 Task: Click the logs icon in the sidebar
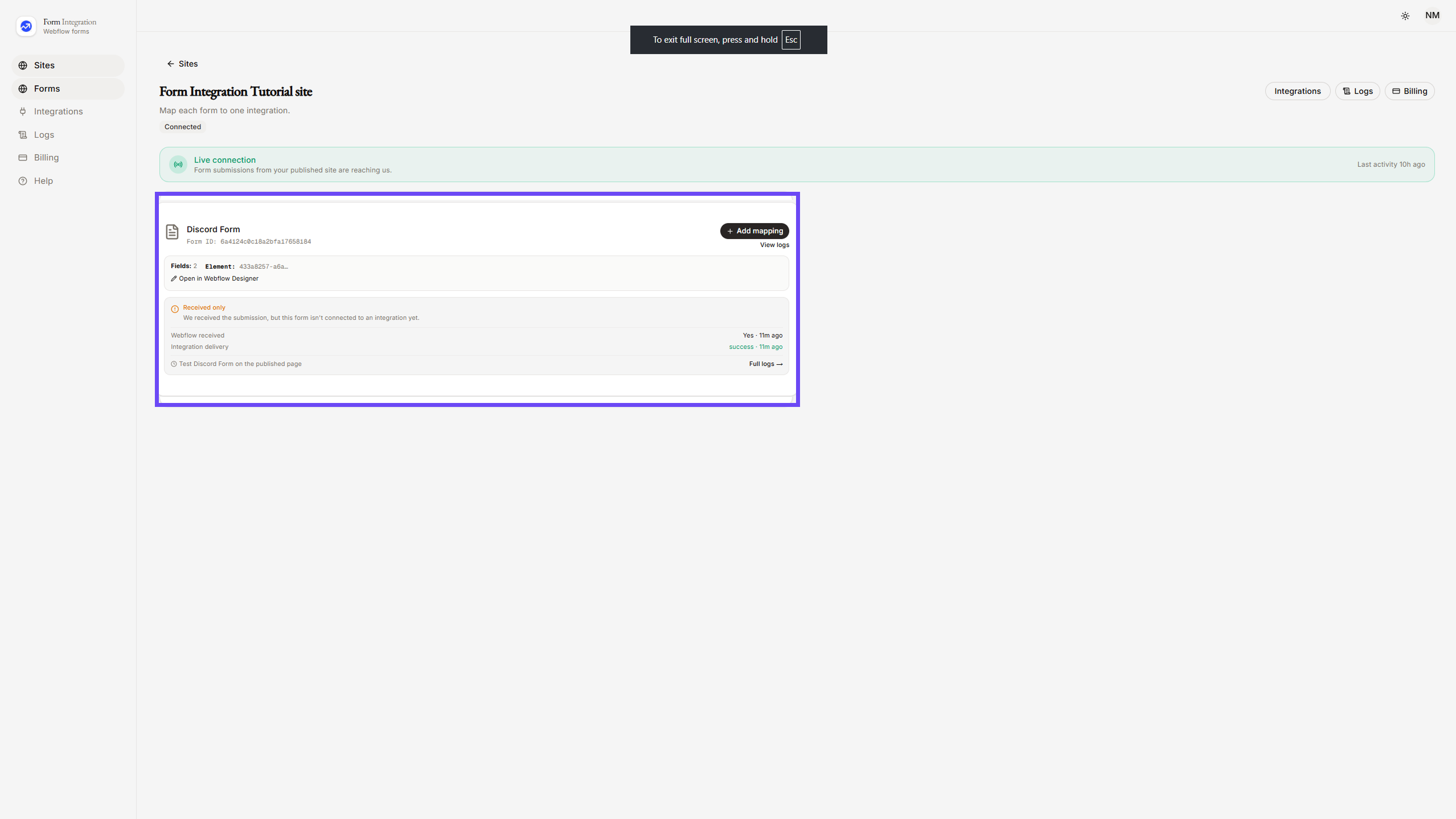point(23,135)
